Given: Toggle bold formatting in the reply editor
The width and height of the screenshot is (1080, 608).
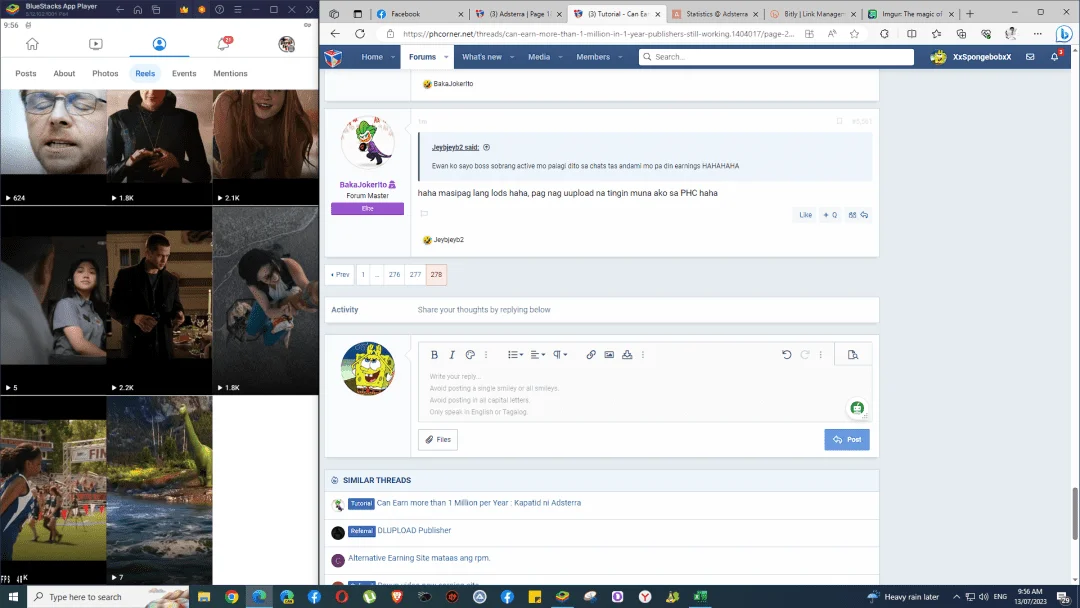Looking at the screenshot, I should 434,355.
